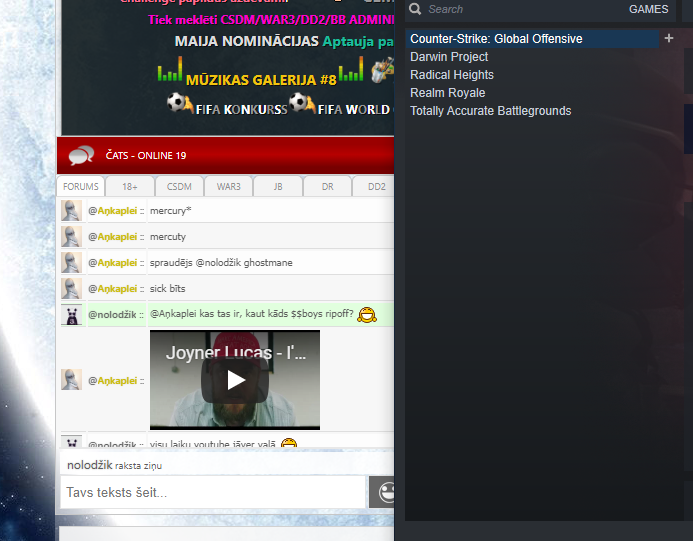Select Counter-Strike: Global Offensive in library
The height and width of the screenshot is (541, 693).
tap(532, 39)
